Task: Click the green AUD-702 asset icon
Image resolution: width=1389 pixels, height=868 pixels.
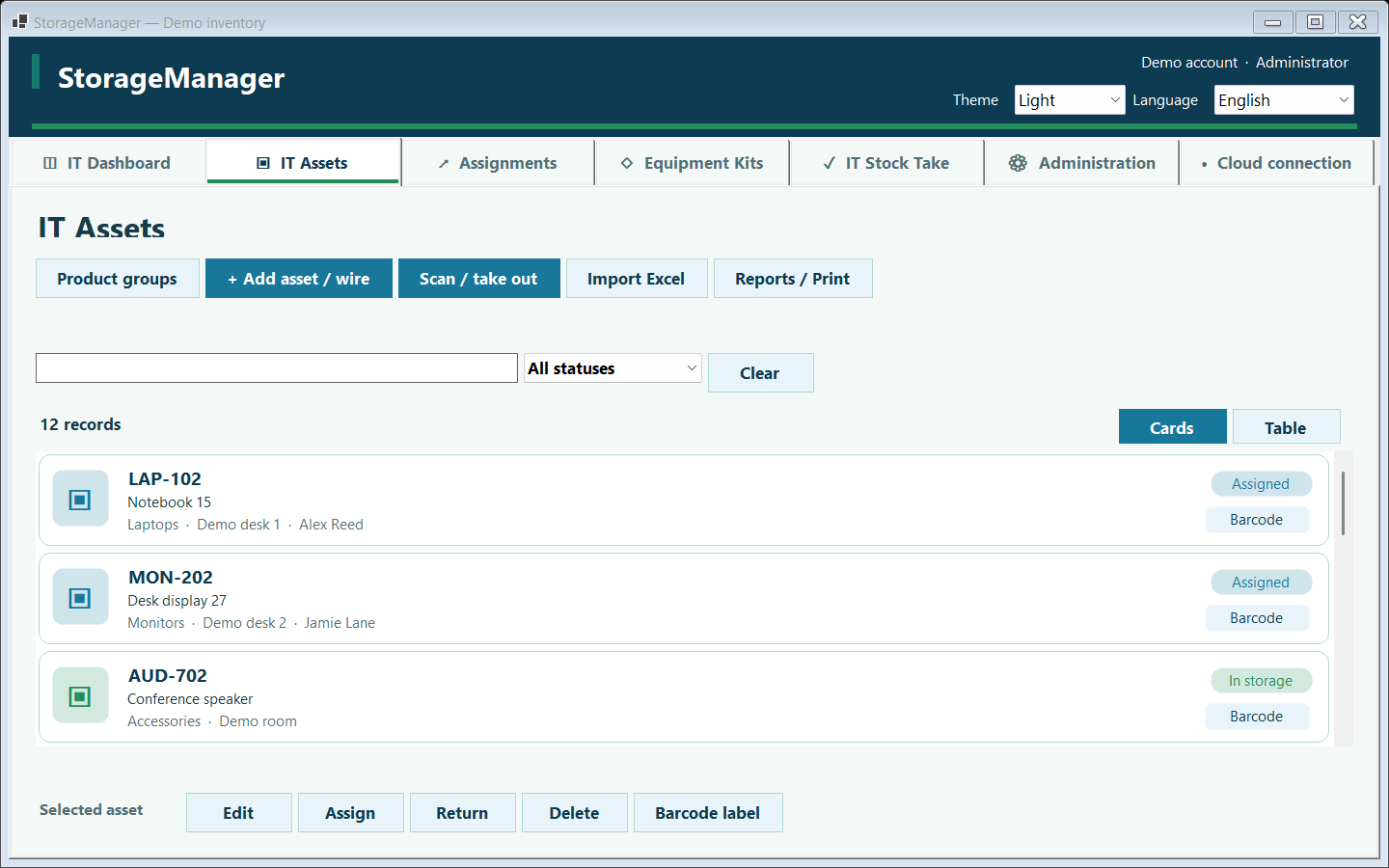Action: tap(80, 696)
